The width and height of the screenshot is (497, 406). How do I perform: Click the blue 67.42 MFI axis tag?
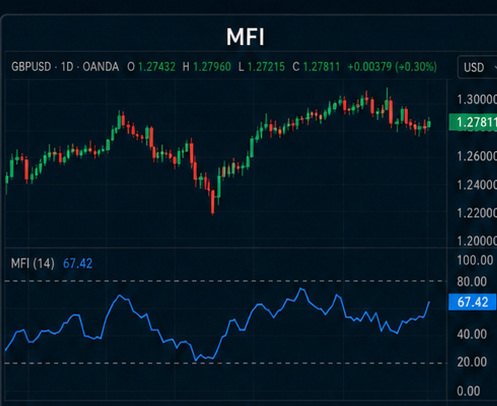tap(473, 302)
